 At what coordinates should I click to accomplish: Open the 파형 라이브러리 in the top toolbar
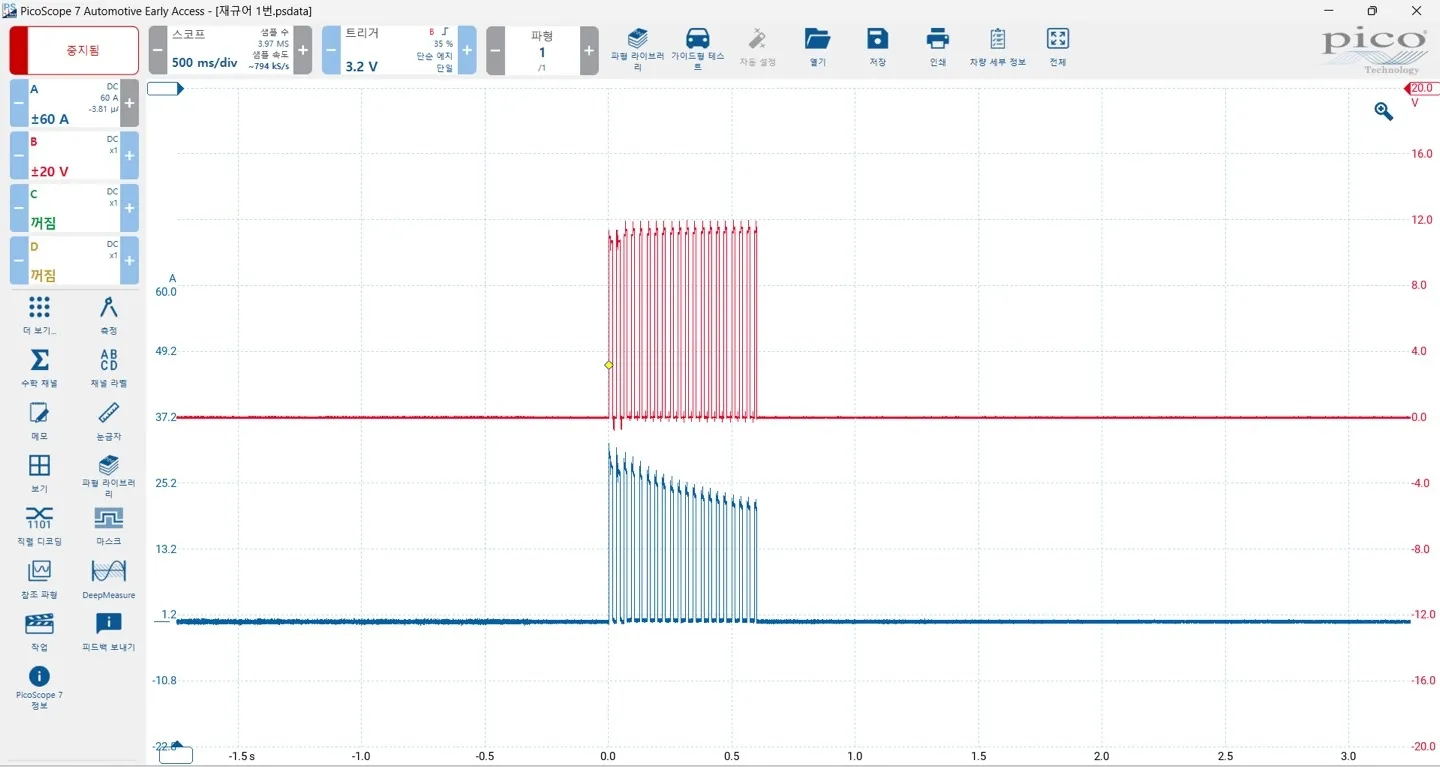point(637,48)
